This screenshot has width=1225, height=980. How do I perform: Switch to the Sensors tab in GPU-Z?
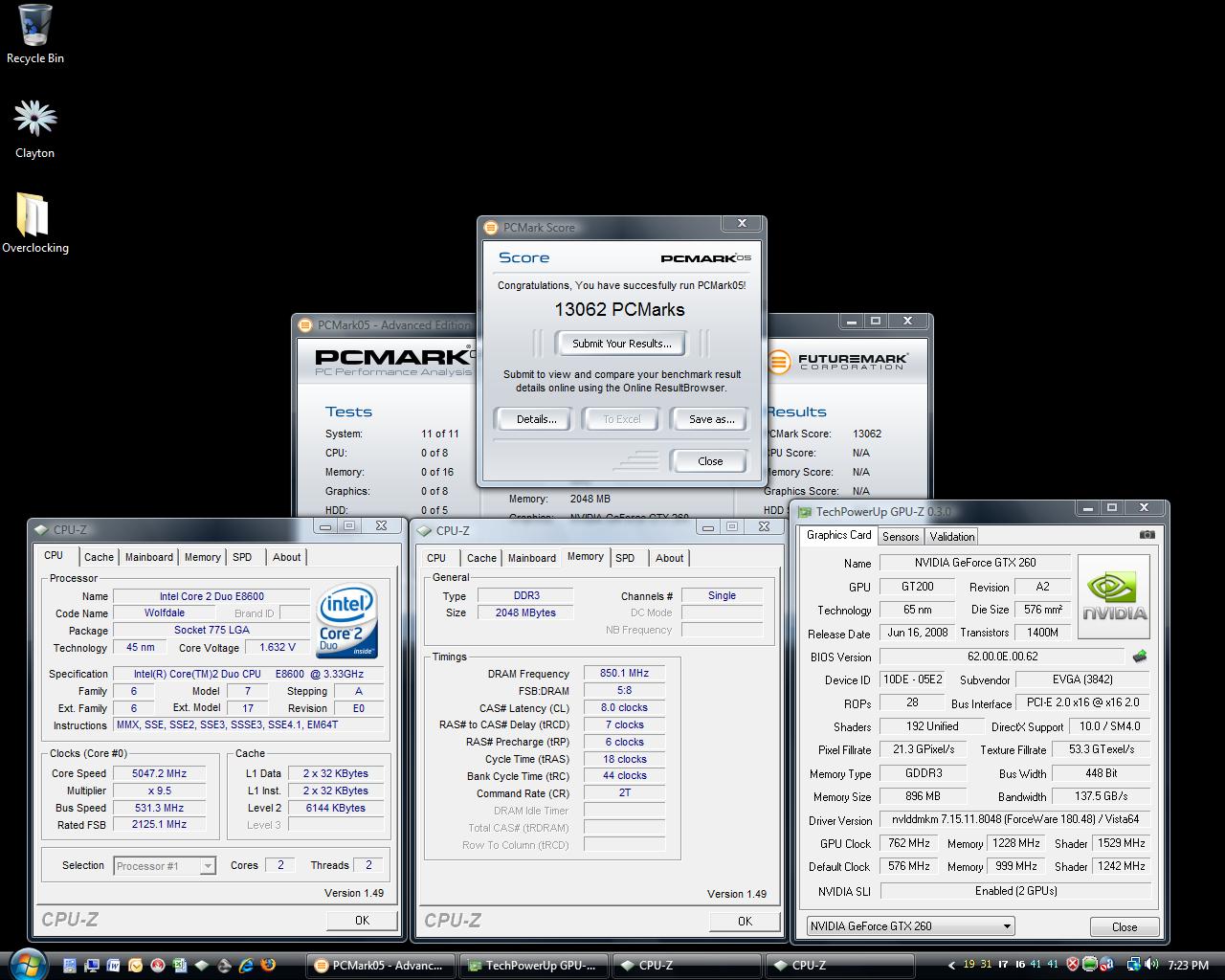901,537
